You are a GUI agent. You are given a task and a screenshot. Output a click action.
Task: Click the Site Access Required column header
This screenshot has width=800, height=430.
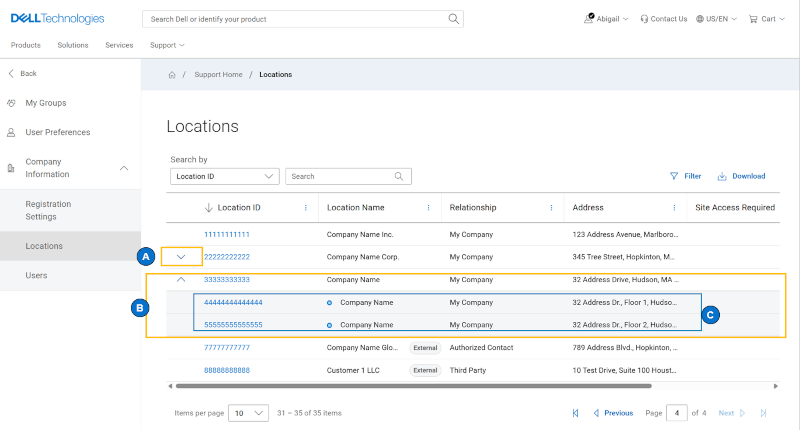click(735, 208)
